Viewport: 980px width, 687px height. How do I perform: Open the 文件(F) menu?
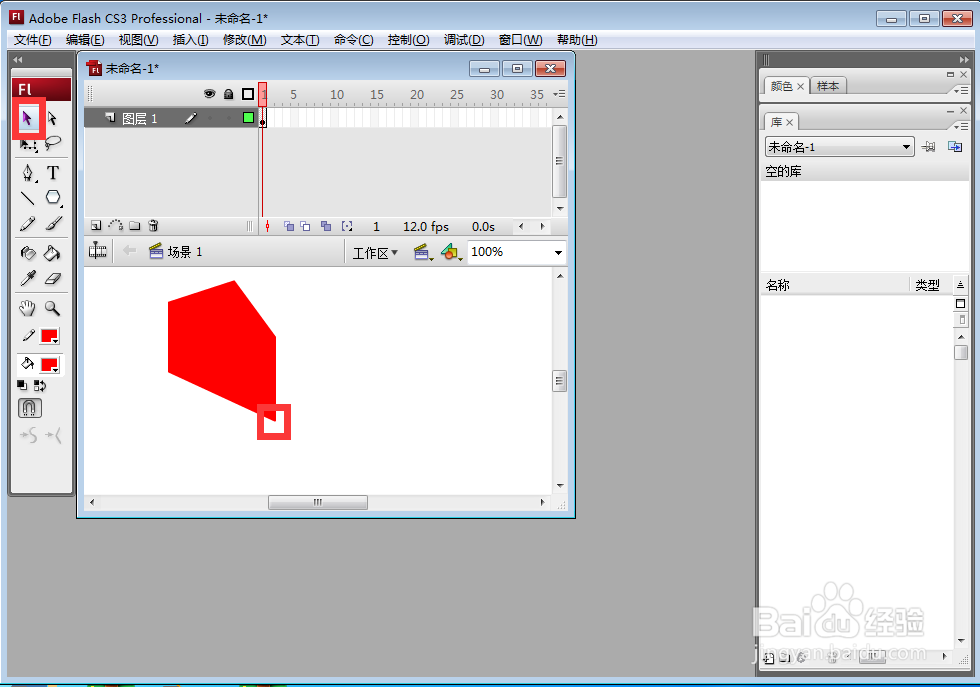click(32, 40)
